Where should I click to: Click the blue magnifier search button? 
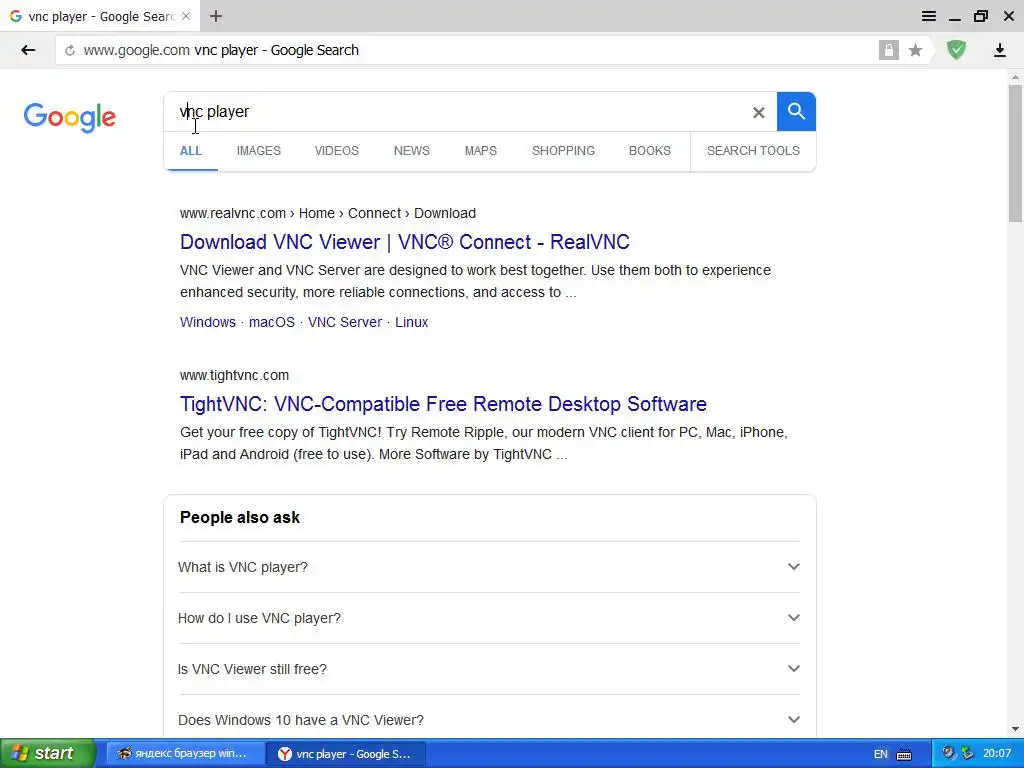click(796, 112)
